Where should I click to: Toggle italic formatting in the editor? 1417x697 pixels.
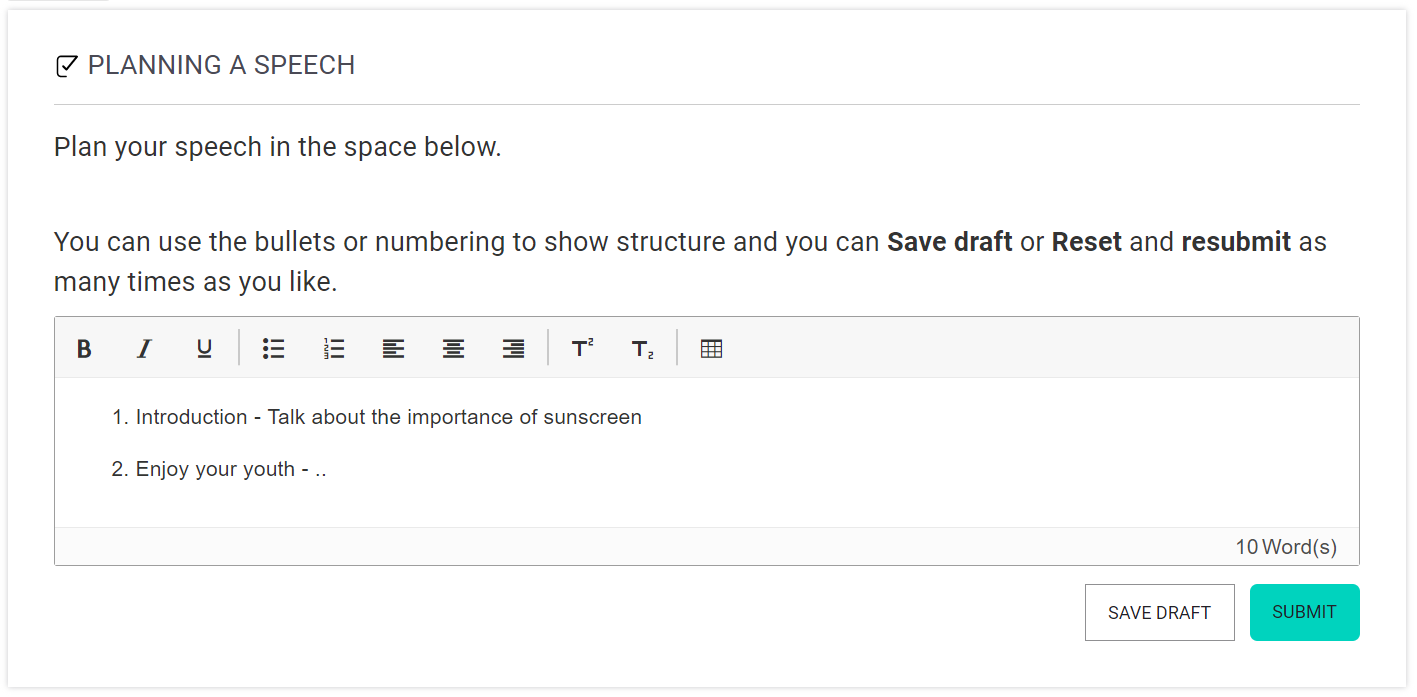143,348
